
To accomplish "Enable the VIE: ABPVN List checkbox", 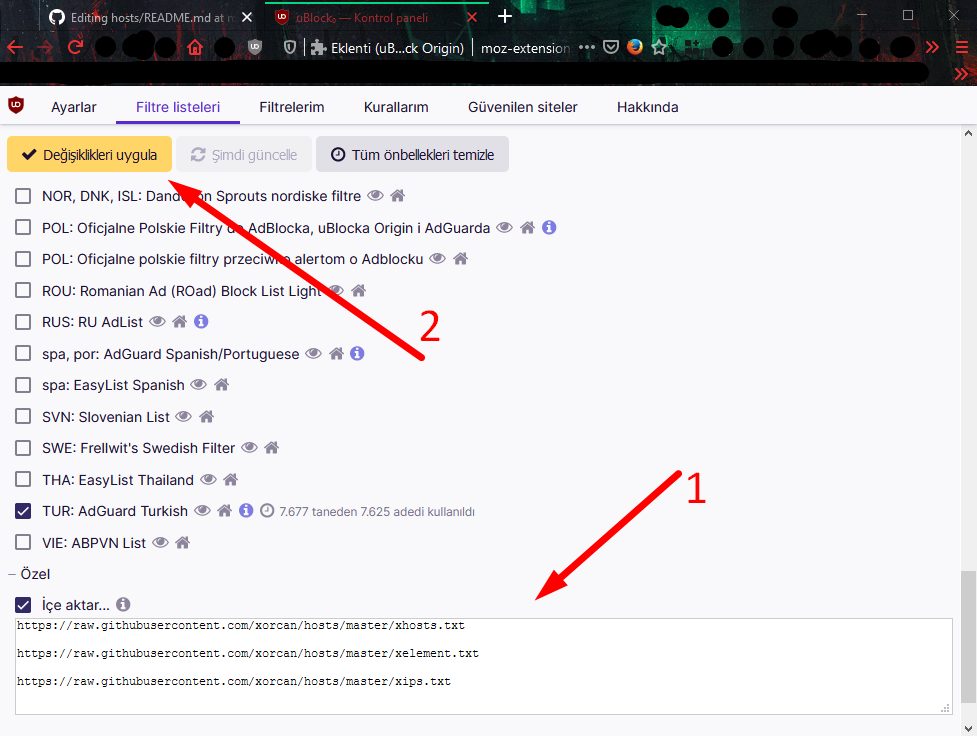I will pyautogui.click(x=23, y=543).
